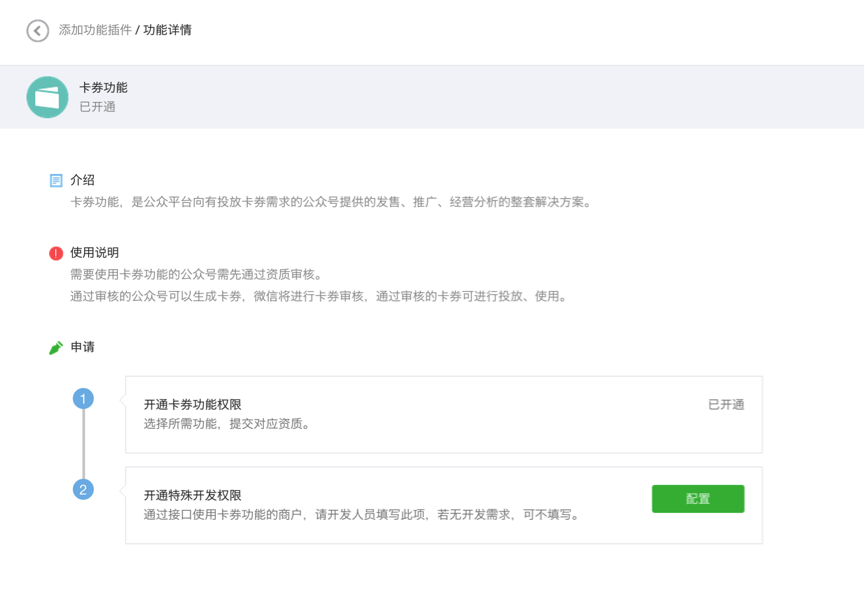Click the red exclamation icon beside 使用说明

56,253
